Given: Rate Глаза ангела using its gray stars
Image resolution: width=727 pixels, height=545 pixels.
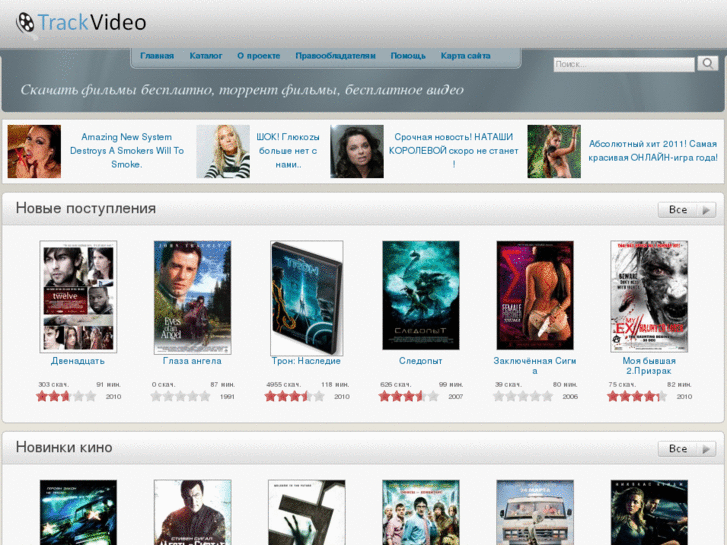Looking at the screenshot, I should [x=181, y=396].
